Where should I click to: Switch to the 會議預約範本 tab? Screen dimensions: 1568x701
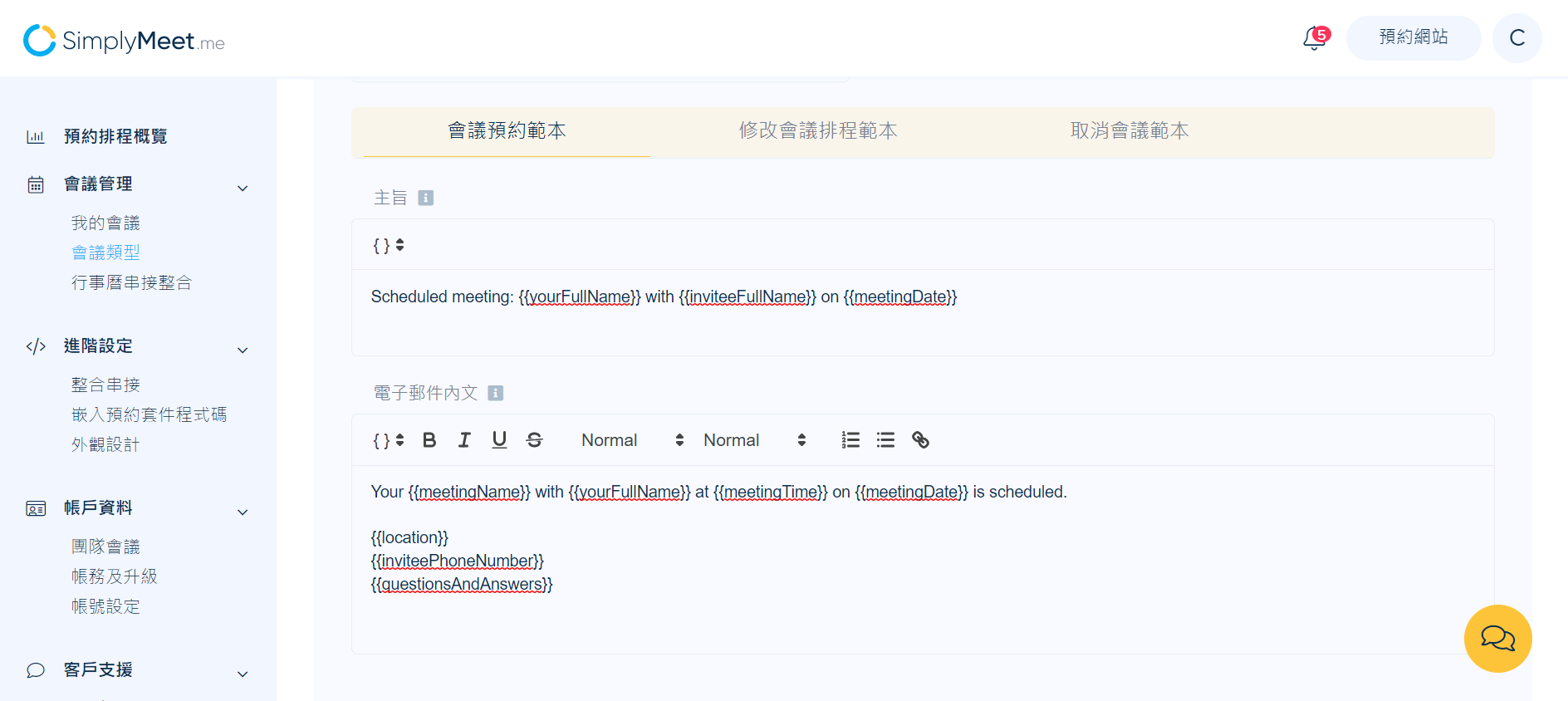(507, 131)
